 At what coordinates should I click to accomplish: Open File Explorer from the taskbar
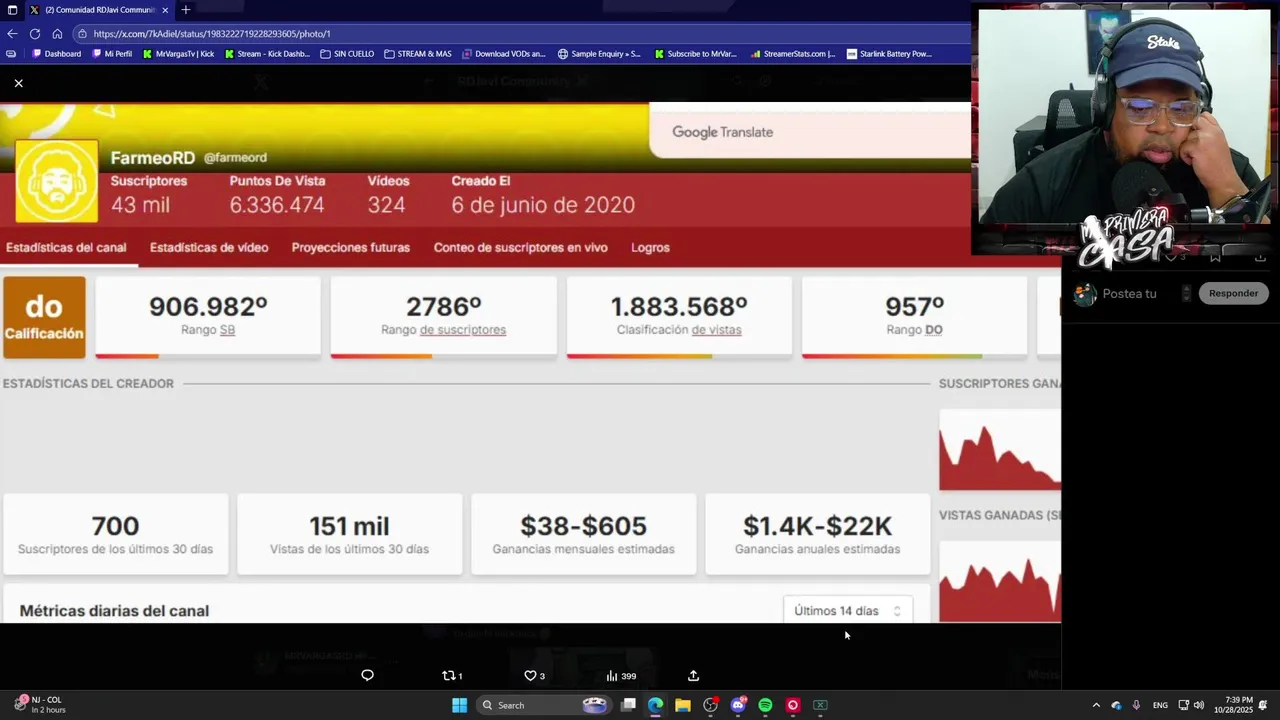click(x=683, y=705)
